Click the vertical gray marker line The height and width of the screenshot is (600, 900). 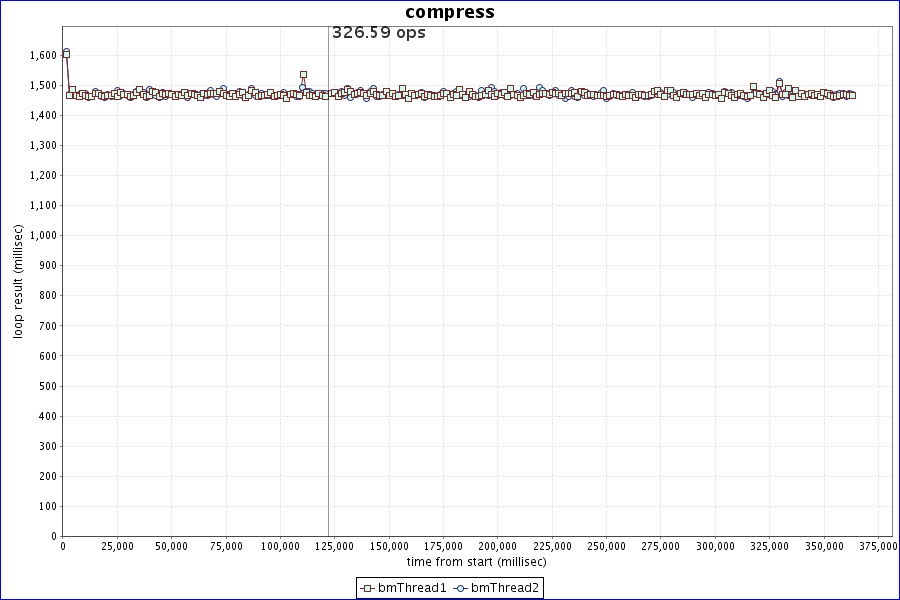pyautogui.click(x=329, y=300)
